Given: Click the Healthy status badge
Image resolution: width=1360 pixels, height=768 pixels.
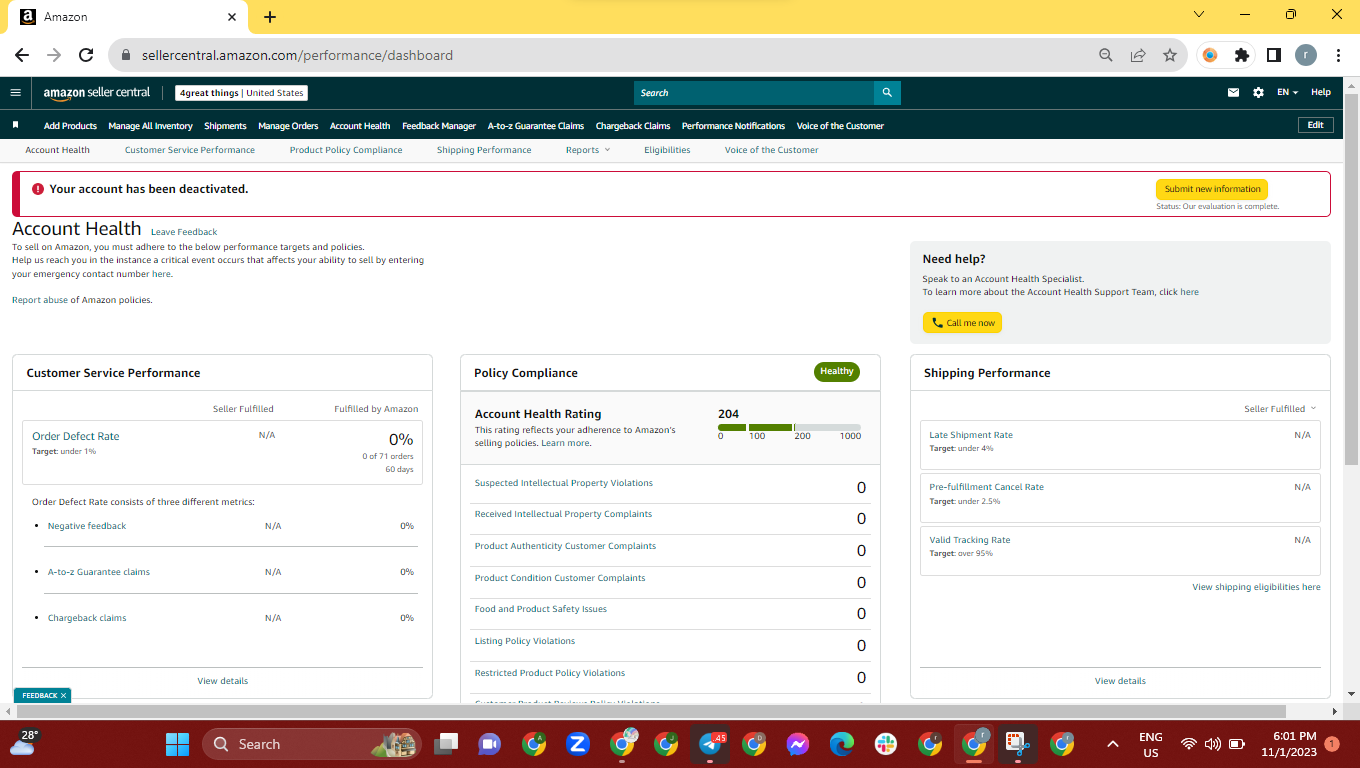Looking at the screenshot, I should coord(837,372).
